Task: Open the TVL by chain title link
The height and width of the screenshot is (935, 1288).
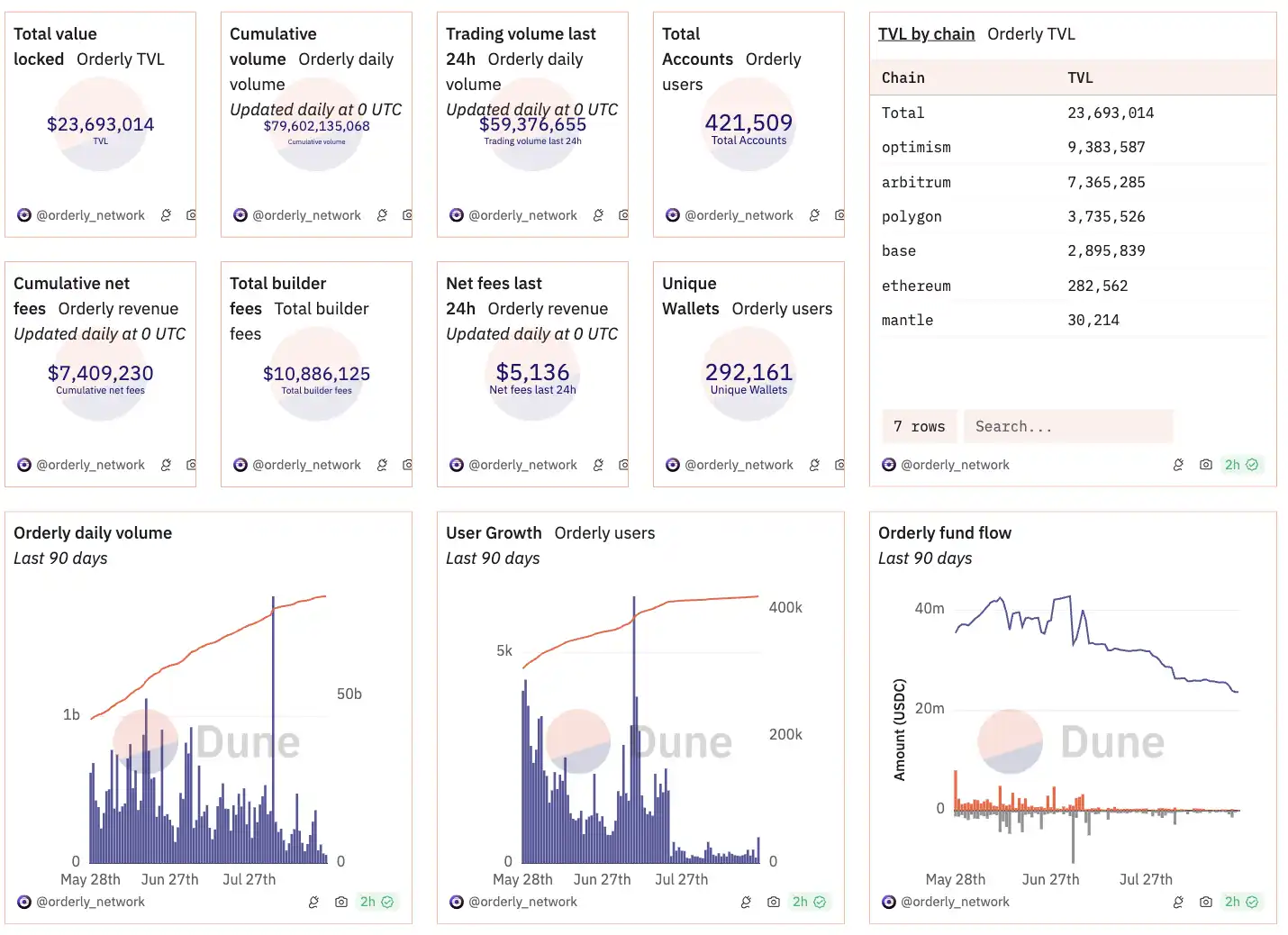Action: 926,34
